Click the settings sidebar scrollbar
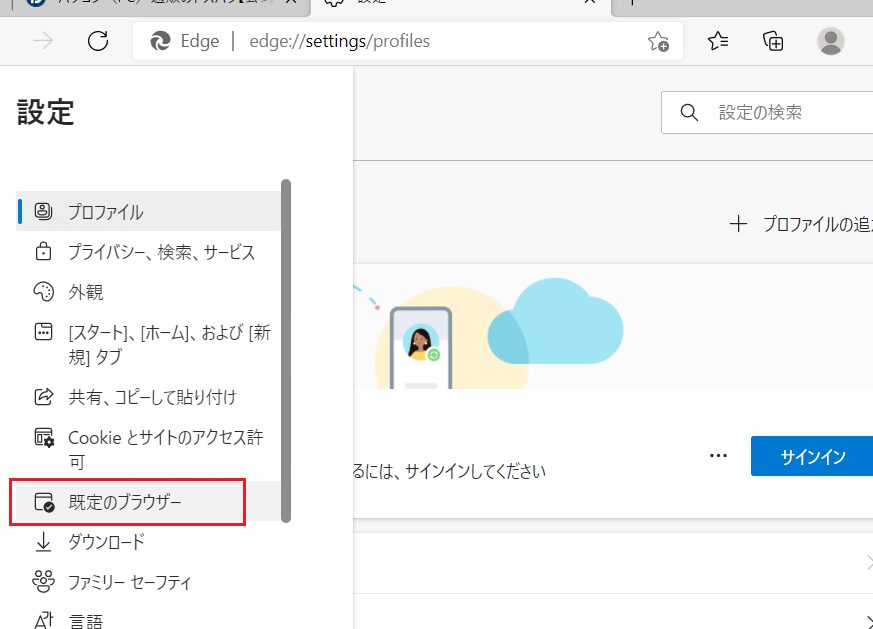 click(x=286, y=350)
